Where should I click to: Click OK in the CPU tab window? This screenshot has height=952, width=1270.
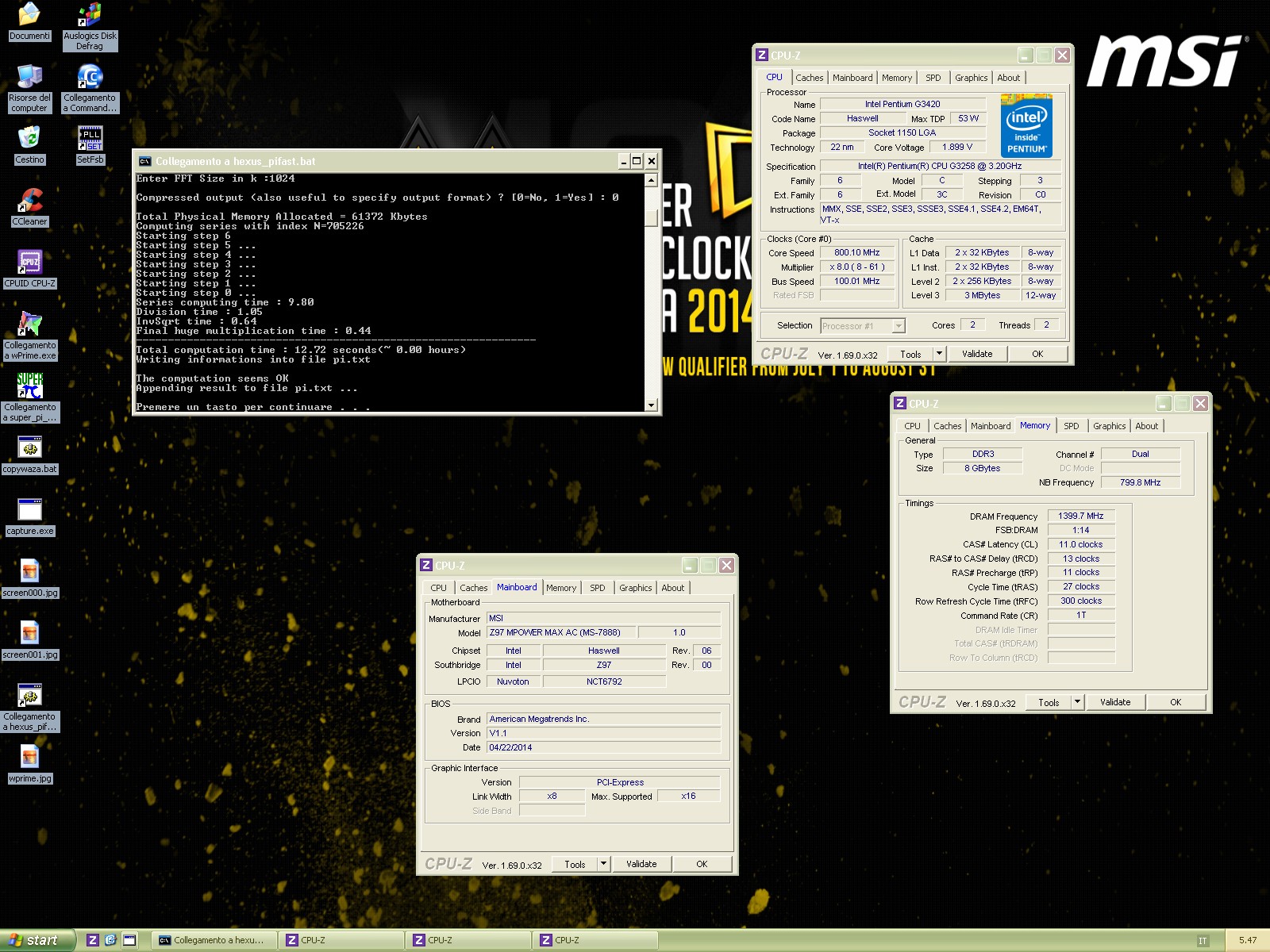[x=1037, y=354]
